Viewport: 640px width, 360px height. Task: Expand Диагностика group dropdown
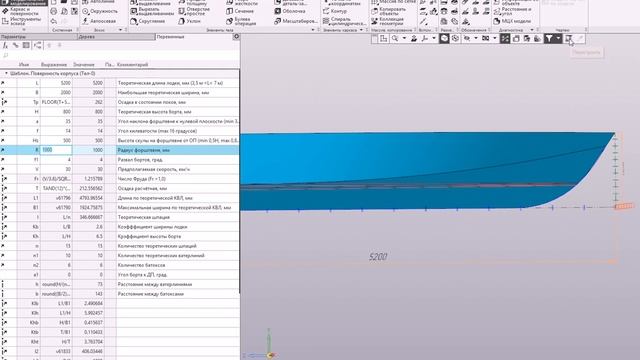532,30
